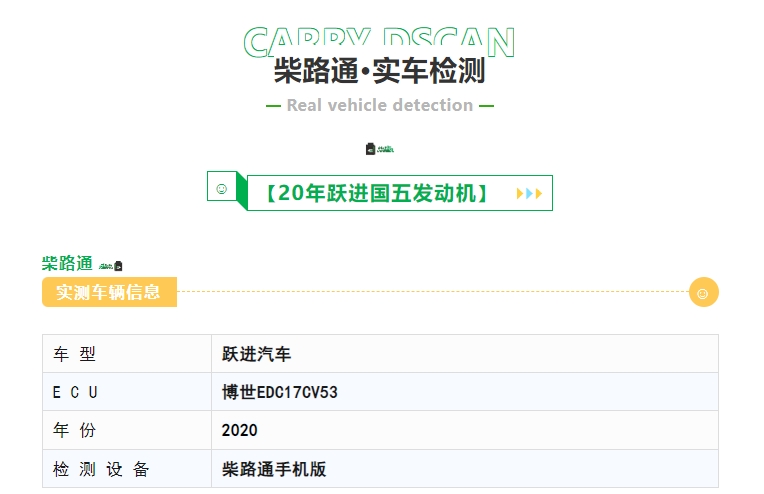Image resolution: width=764 pixels, height=494 pixels.
Task: Click the green 柴路通 brand text
Action: [x=67, y=264]
